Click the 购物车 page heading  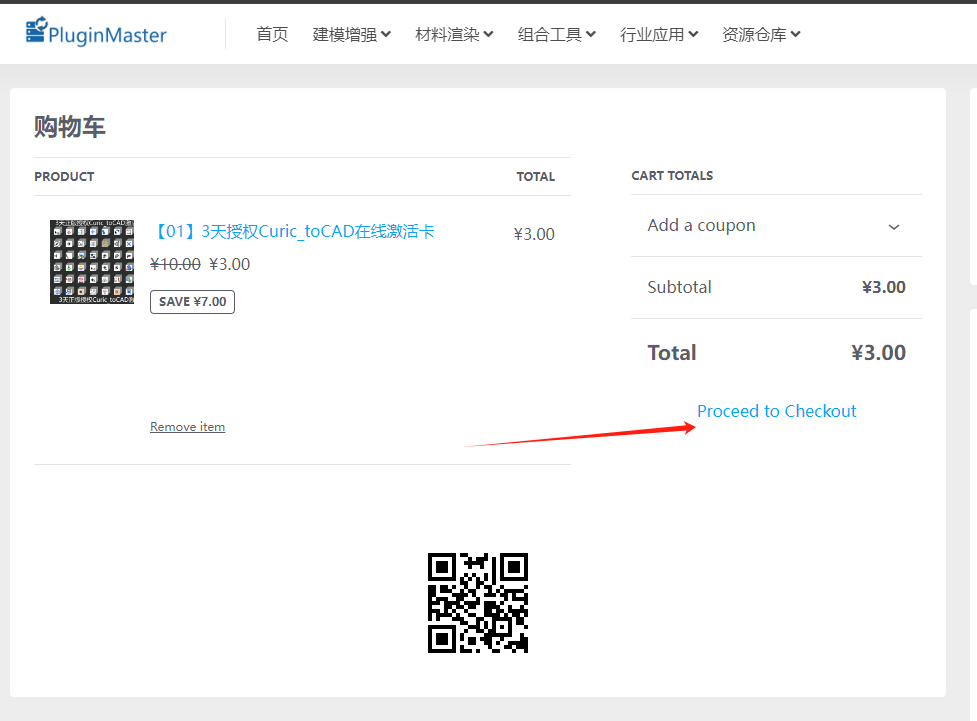(x=70, y=127)
